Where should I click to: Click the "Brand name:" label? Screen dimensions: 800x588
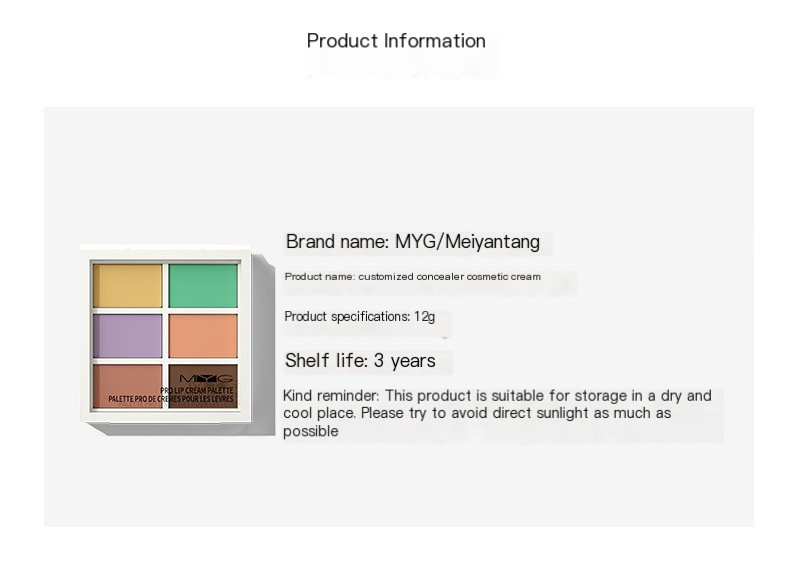[337, 242]
